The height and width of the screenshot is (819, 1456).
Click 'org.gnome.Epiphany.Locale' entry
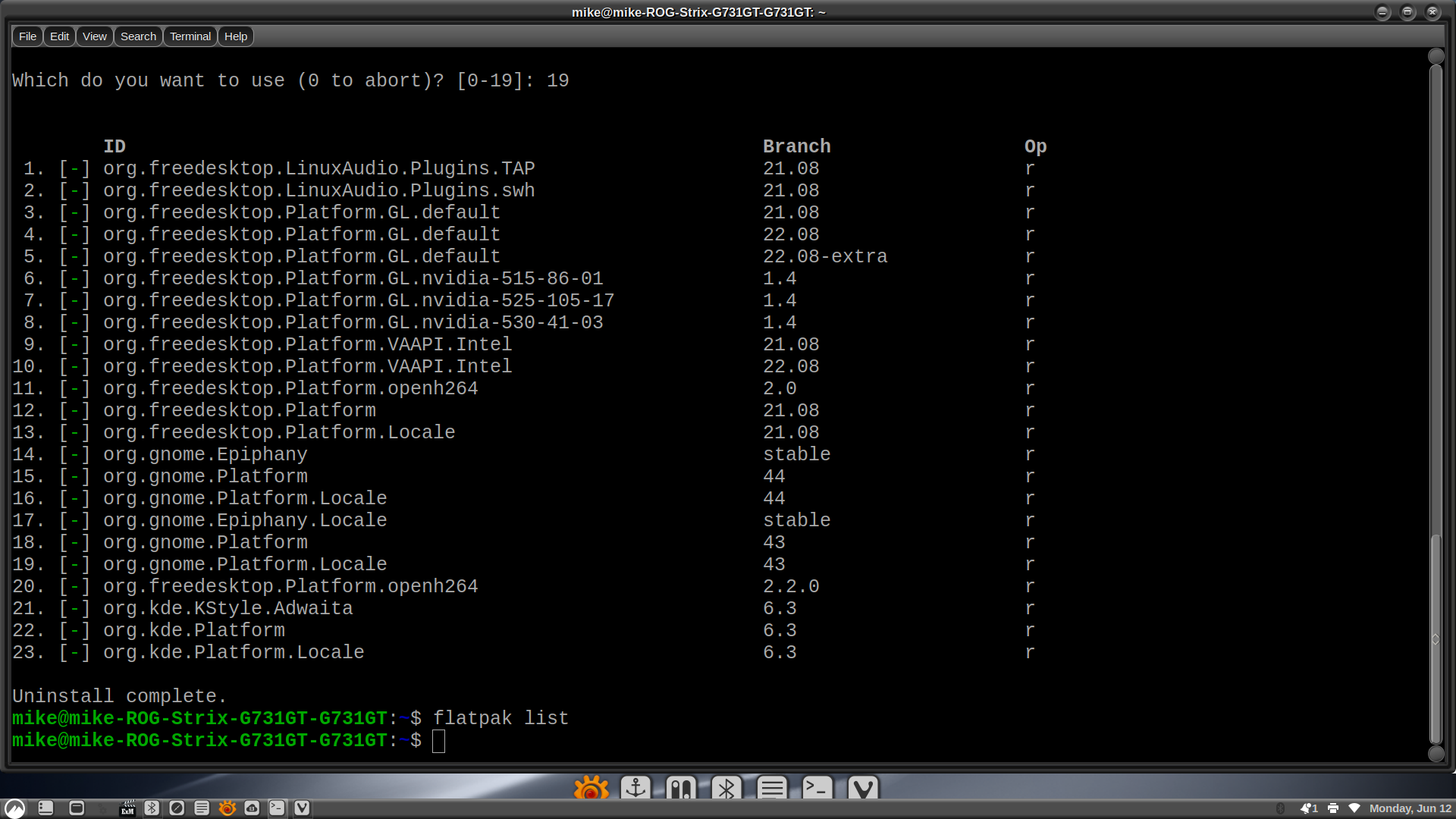tap(245, 520)
